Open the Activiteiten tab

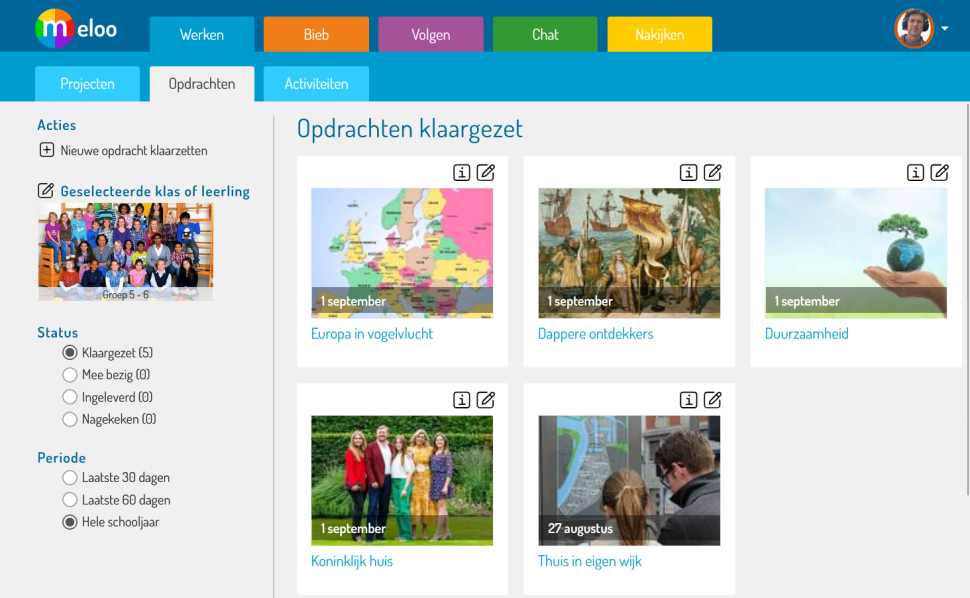(x=316, y=84)
